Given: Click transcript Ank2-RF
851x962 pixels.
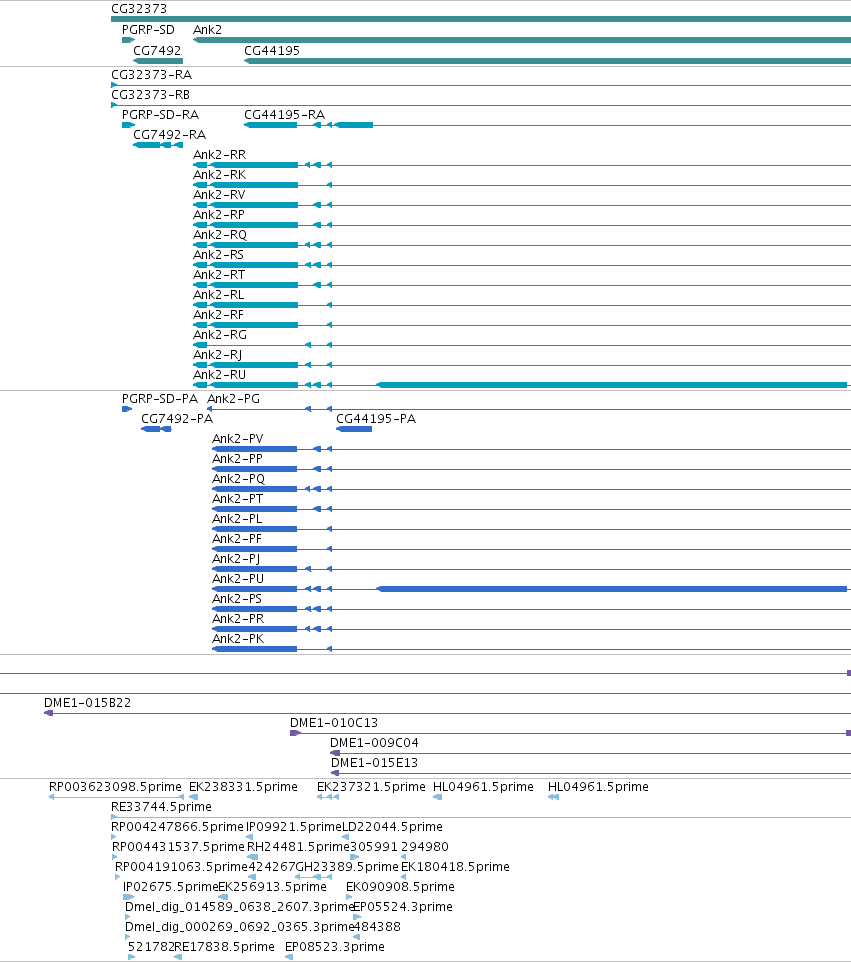Looking at the screenshot, I should (218, 315).
